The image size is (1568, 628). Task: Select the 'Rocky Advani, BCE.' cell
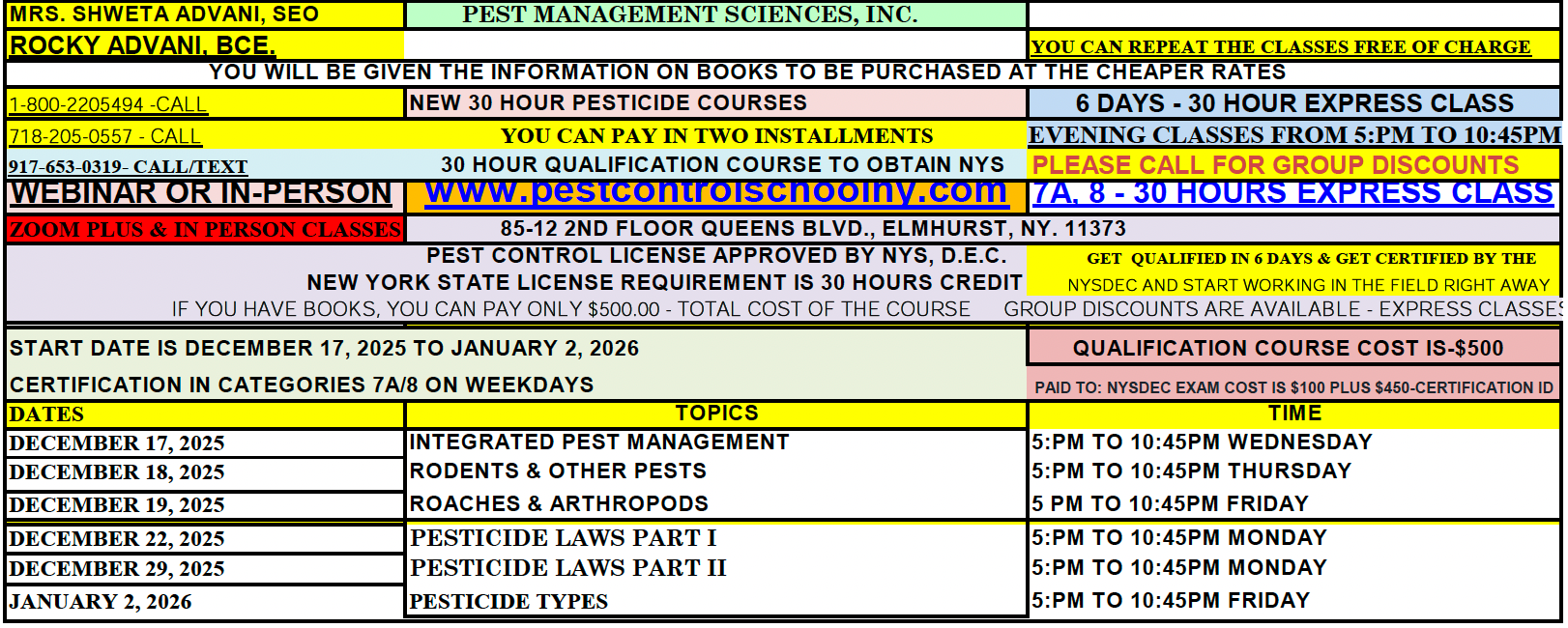click(x=205, y=44)
